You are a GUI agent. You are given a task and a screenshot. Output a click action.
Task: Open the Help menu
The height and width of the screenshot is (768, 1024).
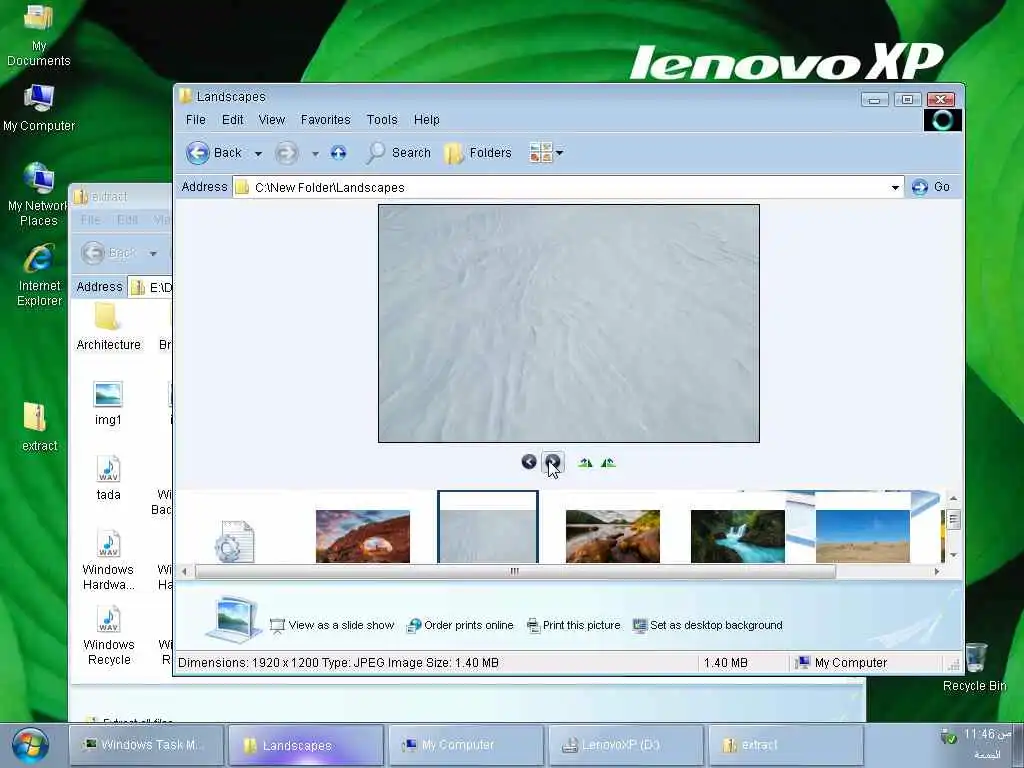pos(426,120)
